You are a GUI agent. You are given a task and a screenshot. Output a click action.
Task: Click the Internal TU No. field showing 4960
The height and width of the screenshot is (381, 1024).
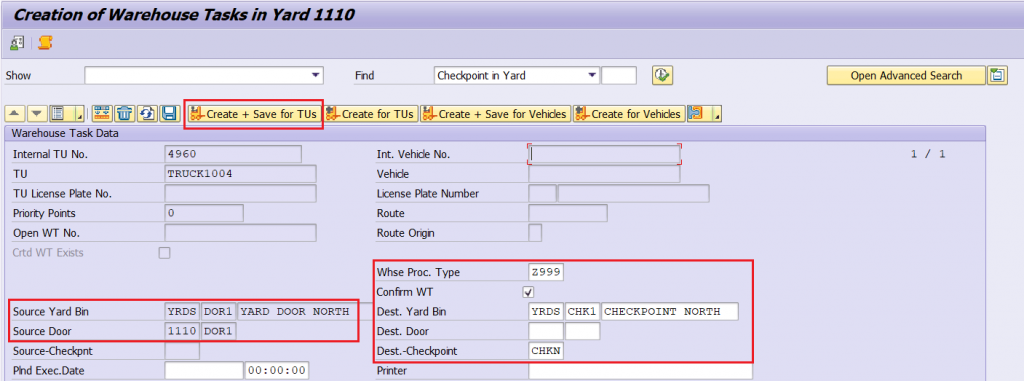click(x=233, y=154)
